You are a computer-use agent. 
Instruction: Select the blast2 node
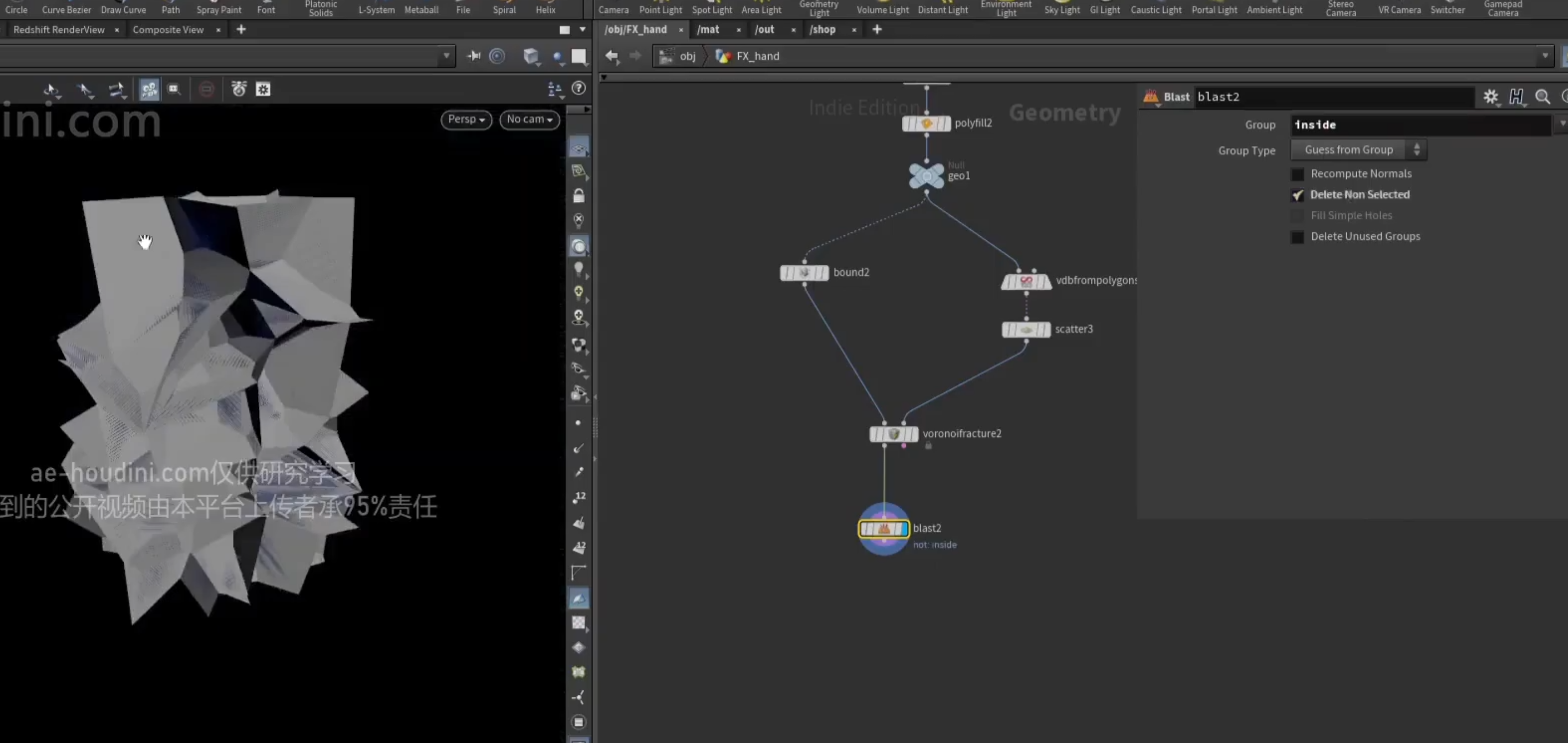[884, 529]
